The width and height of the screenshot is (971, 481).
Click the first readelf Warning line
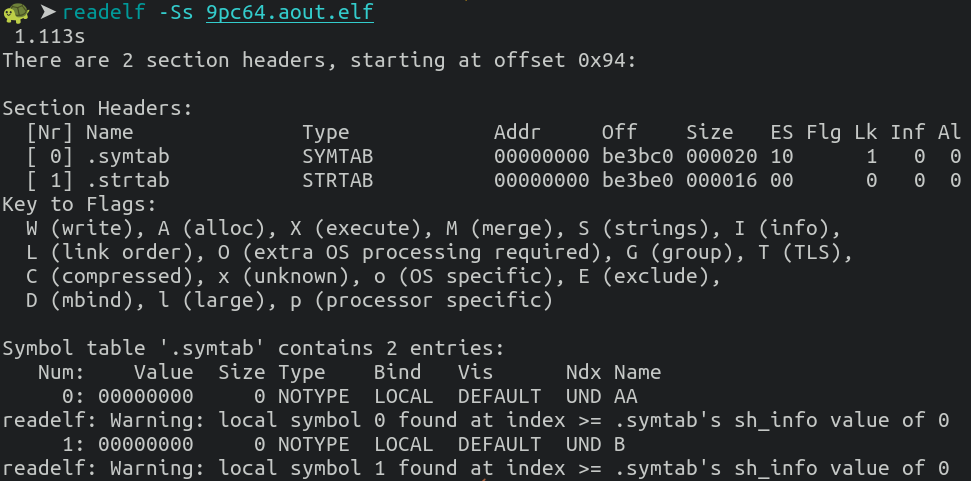pyautogui.click(x=476, y=421)
